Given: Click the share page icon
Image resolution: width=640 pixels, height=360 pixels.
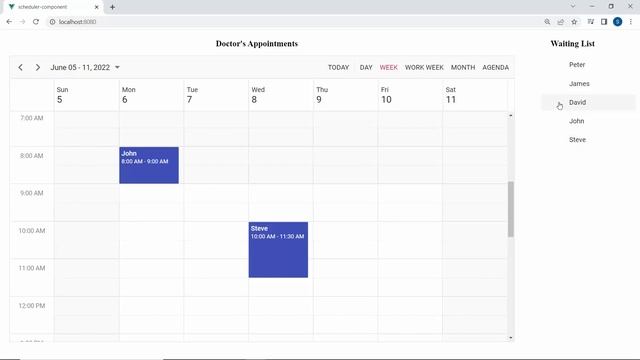Looking at the screenshot, I should coord(560,22).
